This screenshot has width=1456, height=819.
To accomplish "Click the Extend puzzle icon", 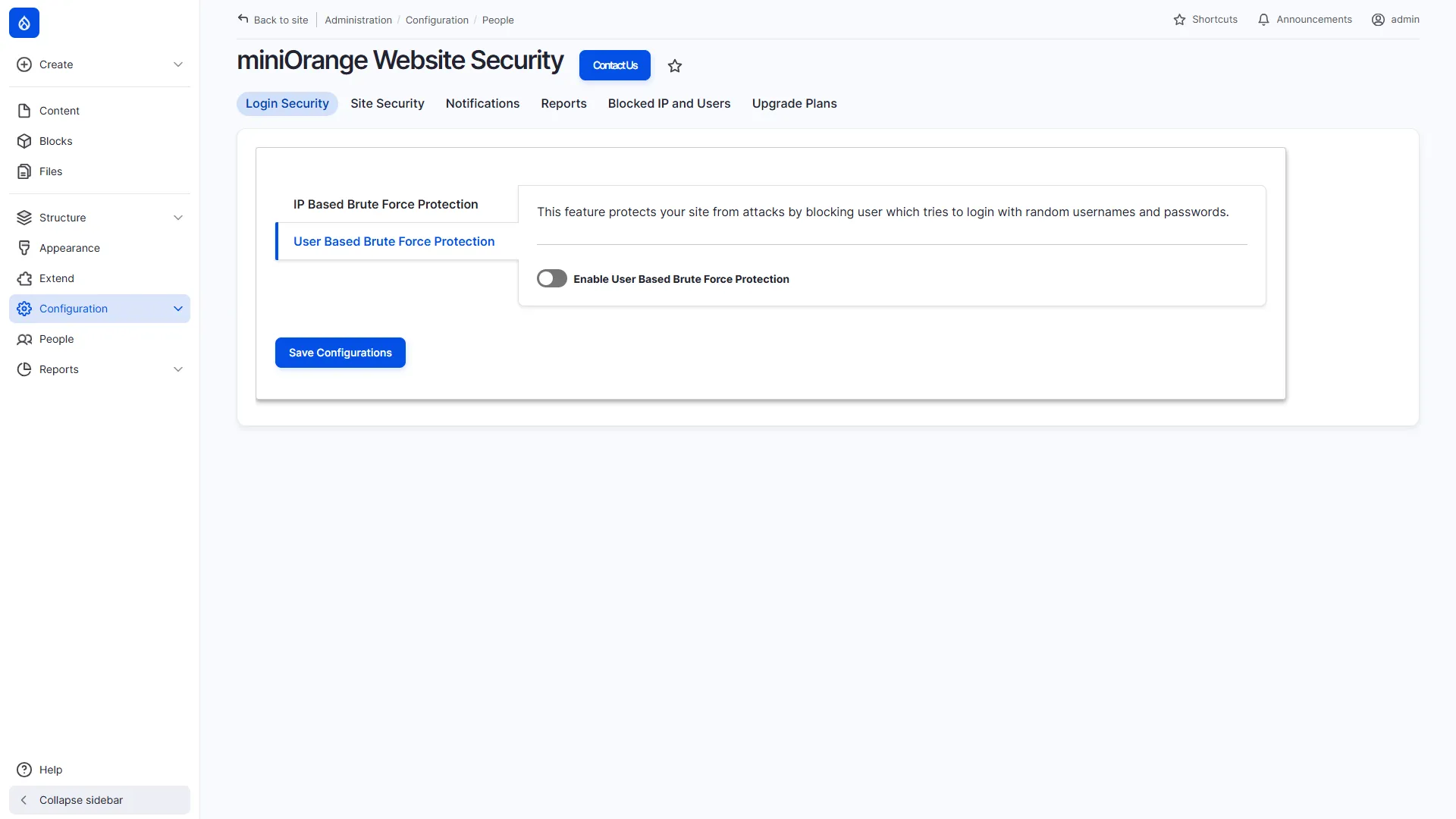I will pos(24,278).
